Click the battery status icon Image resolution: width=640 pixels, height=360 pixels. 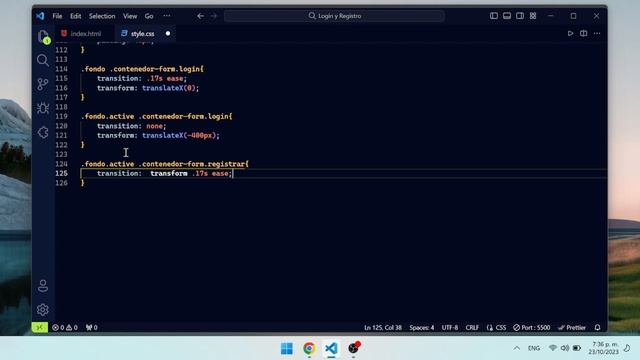577,348
